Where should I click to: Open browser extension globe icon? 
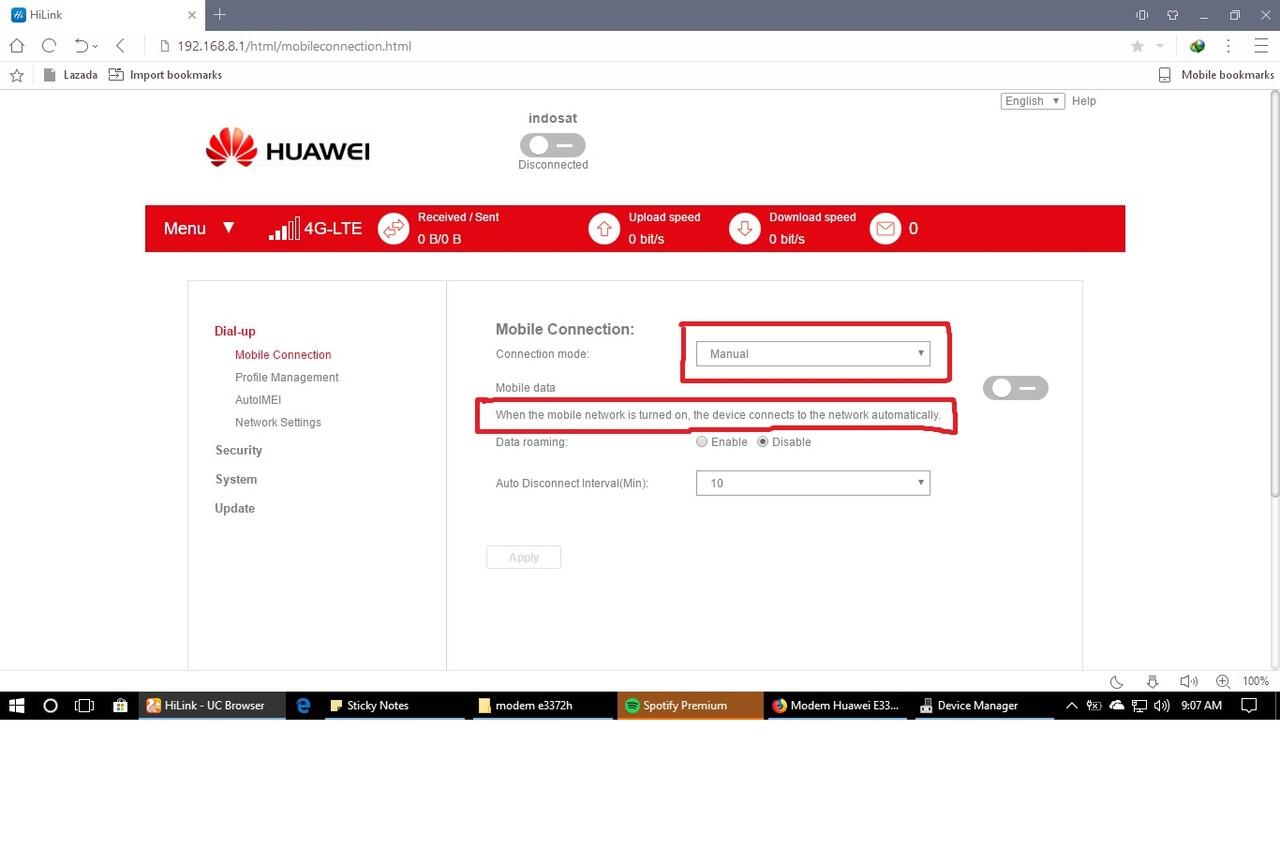coord(1197,46)
